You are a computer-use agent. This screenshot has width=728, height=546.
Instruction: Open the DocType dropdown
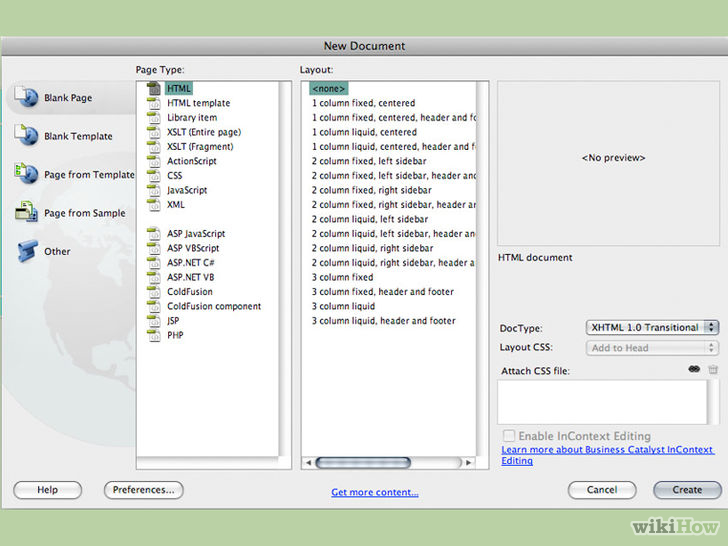pos(651,327)
